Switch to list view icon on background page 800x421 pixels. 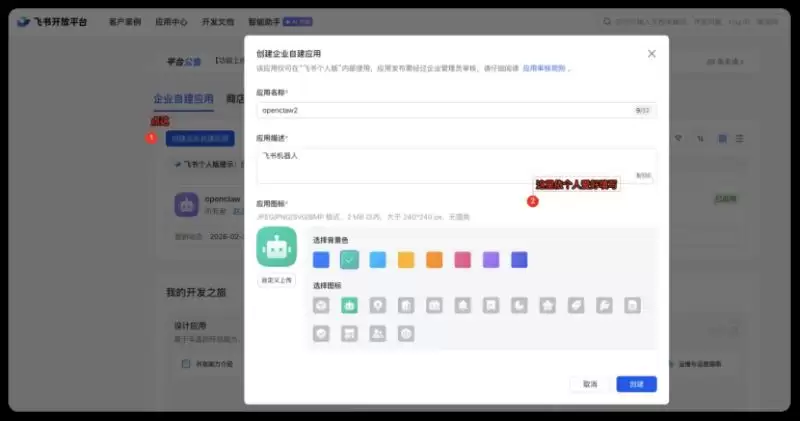point(739,138)
